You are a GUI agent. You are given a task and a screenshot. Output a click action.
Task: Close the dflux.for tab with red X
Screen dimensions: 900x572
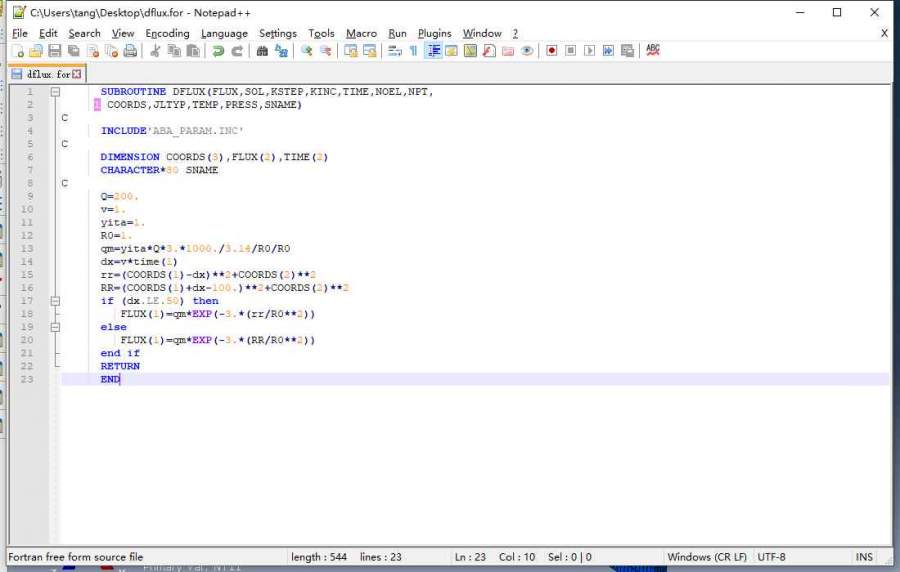(77, 74)
